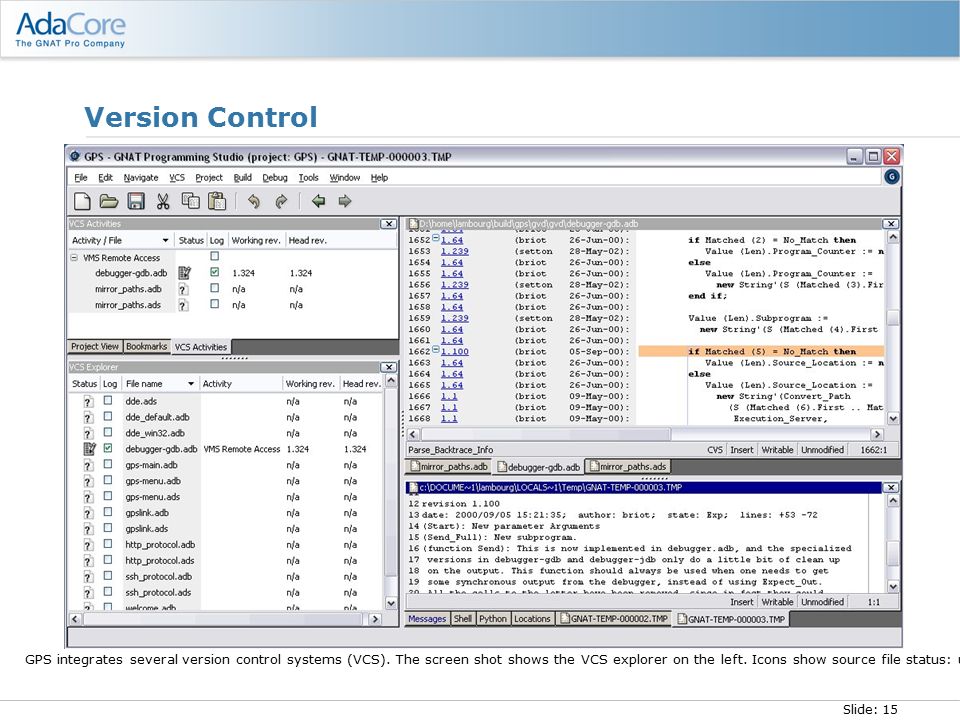Screen dimensions: 960x720
Task: Click status icon of debugger-gdb.adb in VCS Explorer
Action: coord(89,449)
